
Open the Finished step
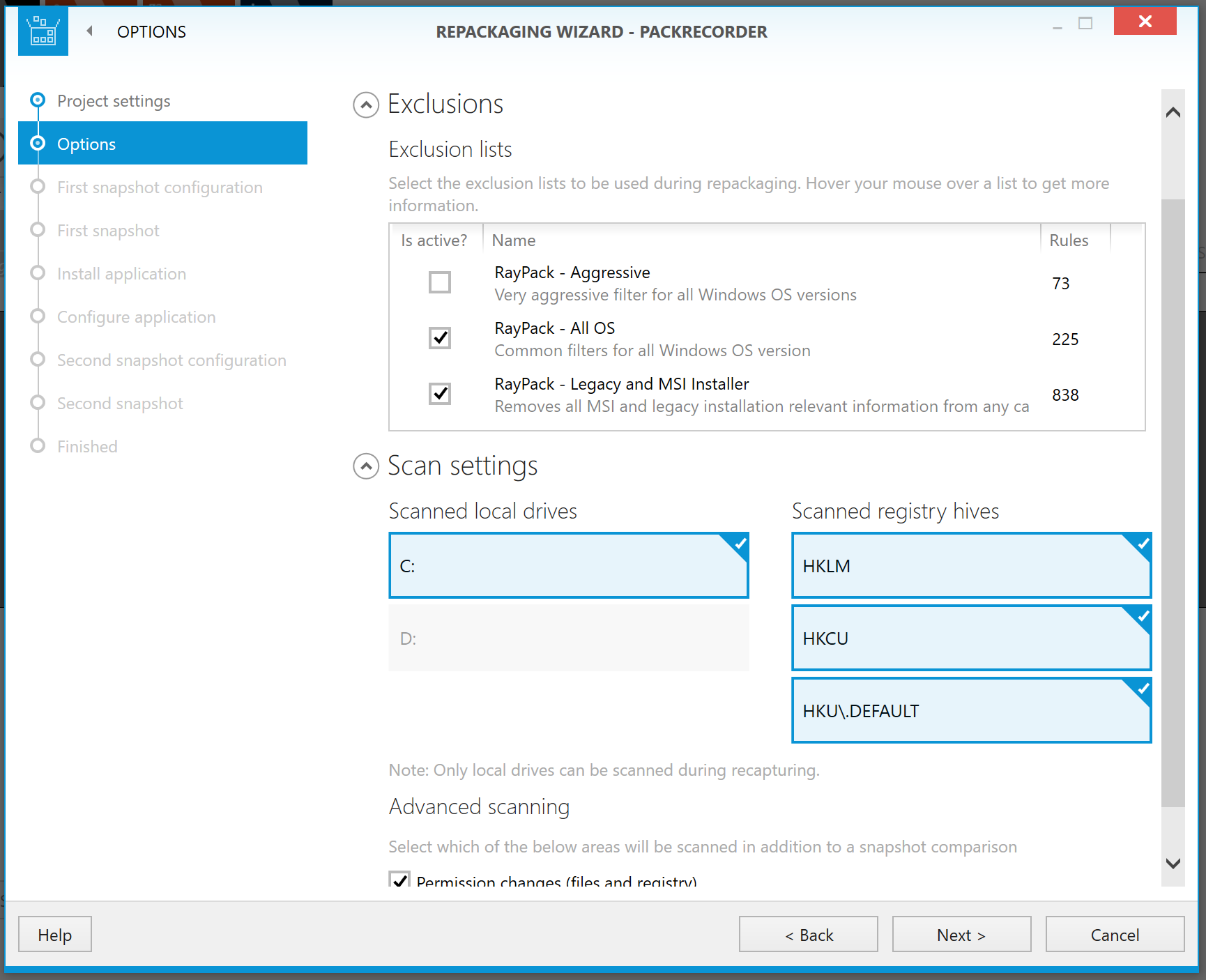coord(87,446)
